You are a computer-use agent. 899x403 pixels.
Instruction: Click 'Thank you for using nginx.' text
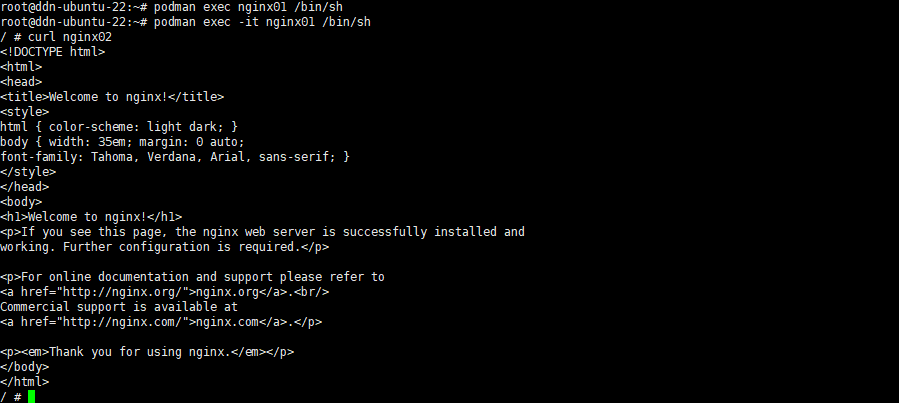coord(139,352)
